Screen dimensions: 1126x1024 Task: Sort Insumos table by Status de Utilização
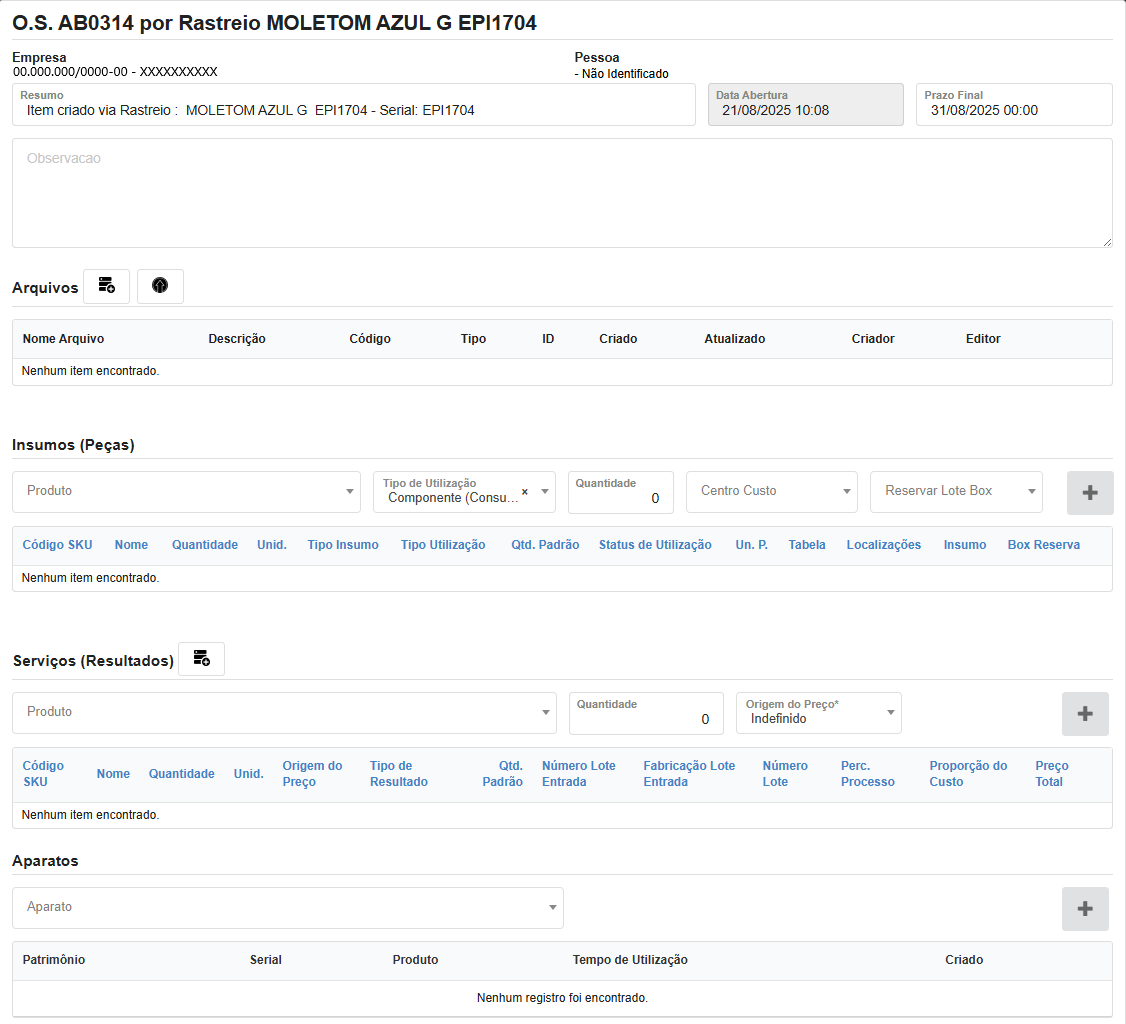(x=655, y=545)
